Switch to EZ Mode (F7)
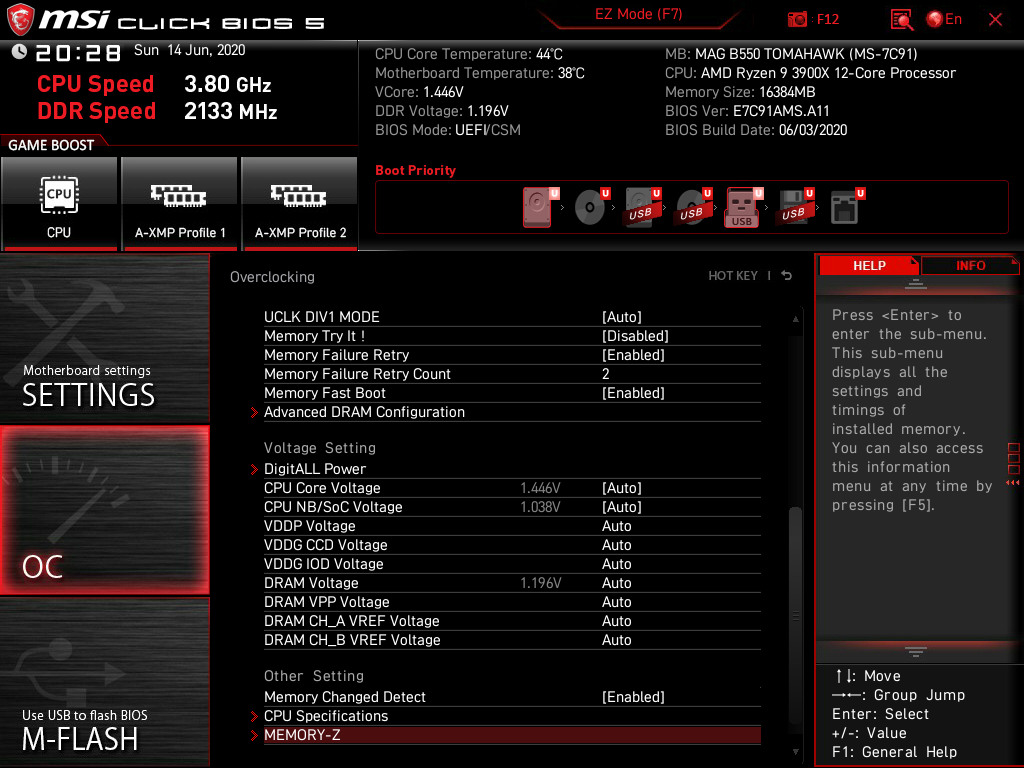Screen dimensions: 1024x768 point(638,14)
